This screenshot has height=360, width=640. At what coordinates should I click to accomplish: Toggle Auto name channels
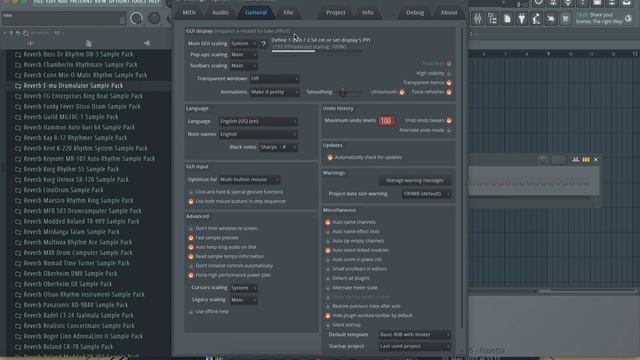[328, 222]
